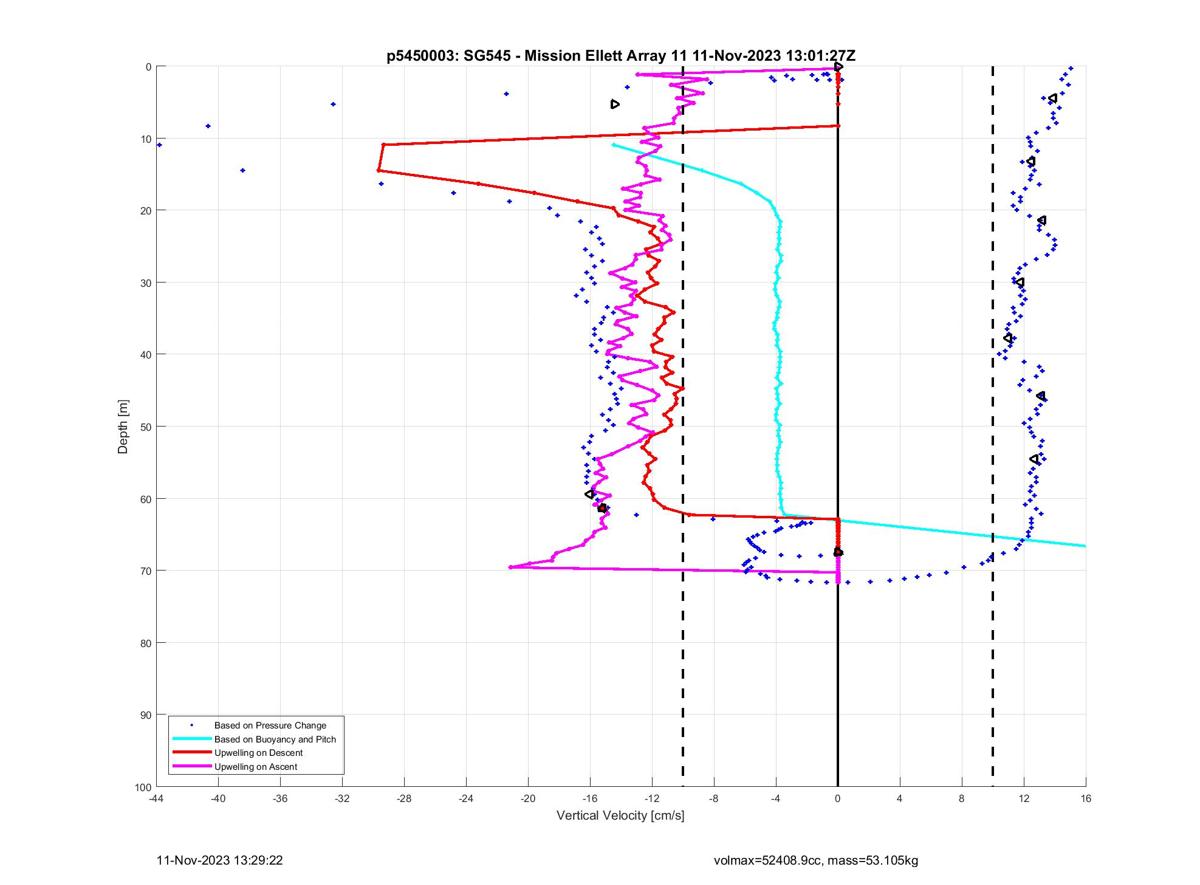Click the magenta line swatch in legend
This screenshot has height=885, width=1200.
click(191, 767)
